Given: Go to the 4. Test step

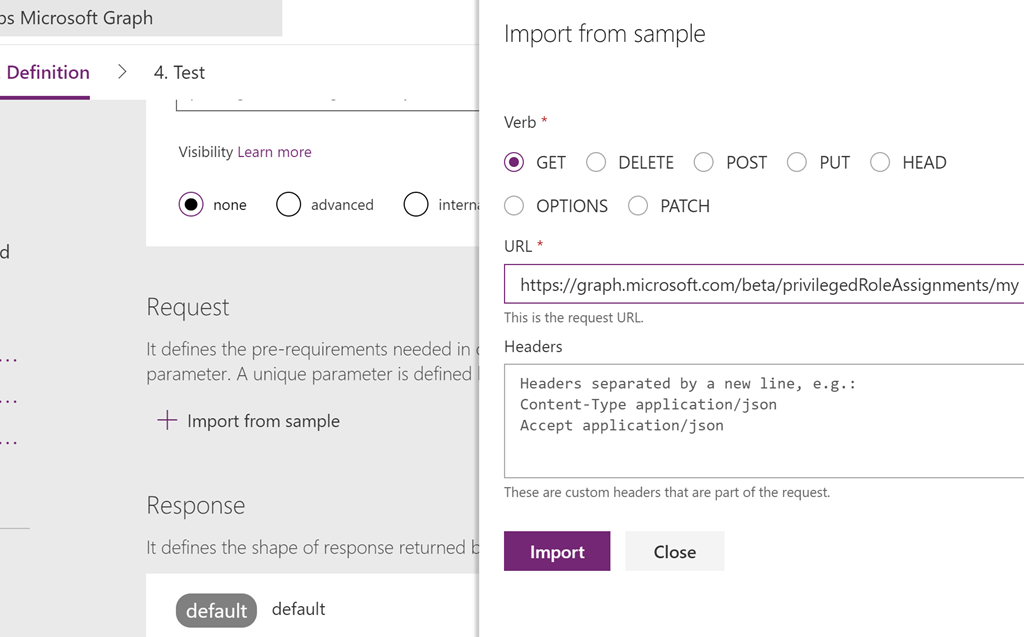Looking at the screenshot, I should tap(179, 73).
